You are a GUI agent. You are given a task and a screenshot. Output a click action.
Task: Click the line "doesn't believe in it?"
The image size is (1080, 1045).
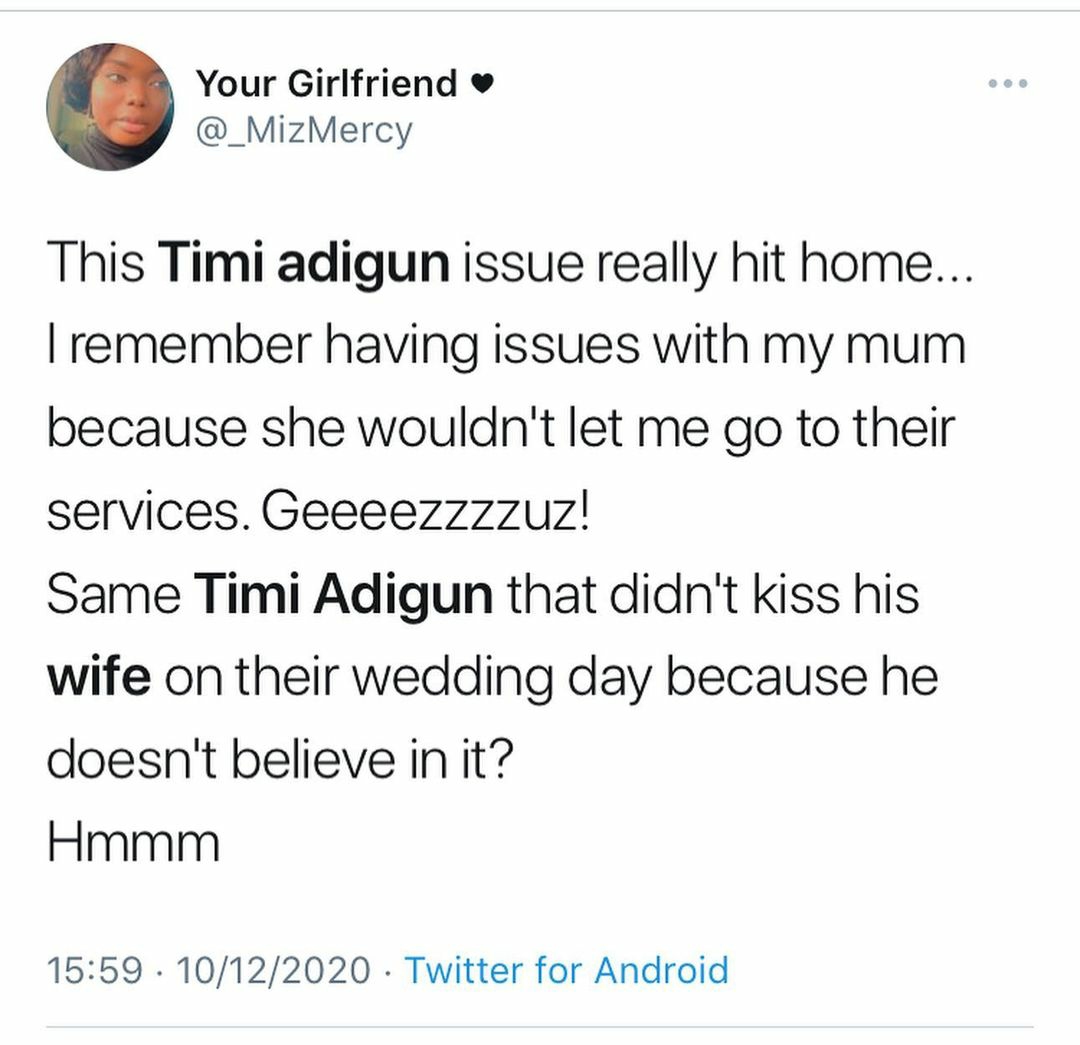pos(281,761)
